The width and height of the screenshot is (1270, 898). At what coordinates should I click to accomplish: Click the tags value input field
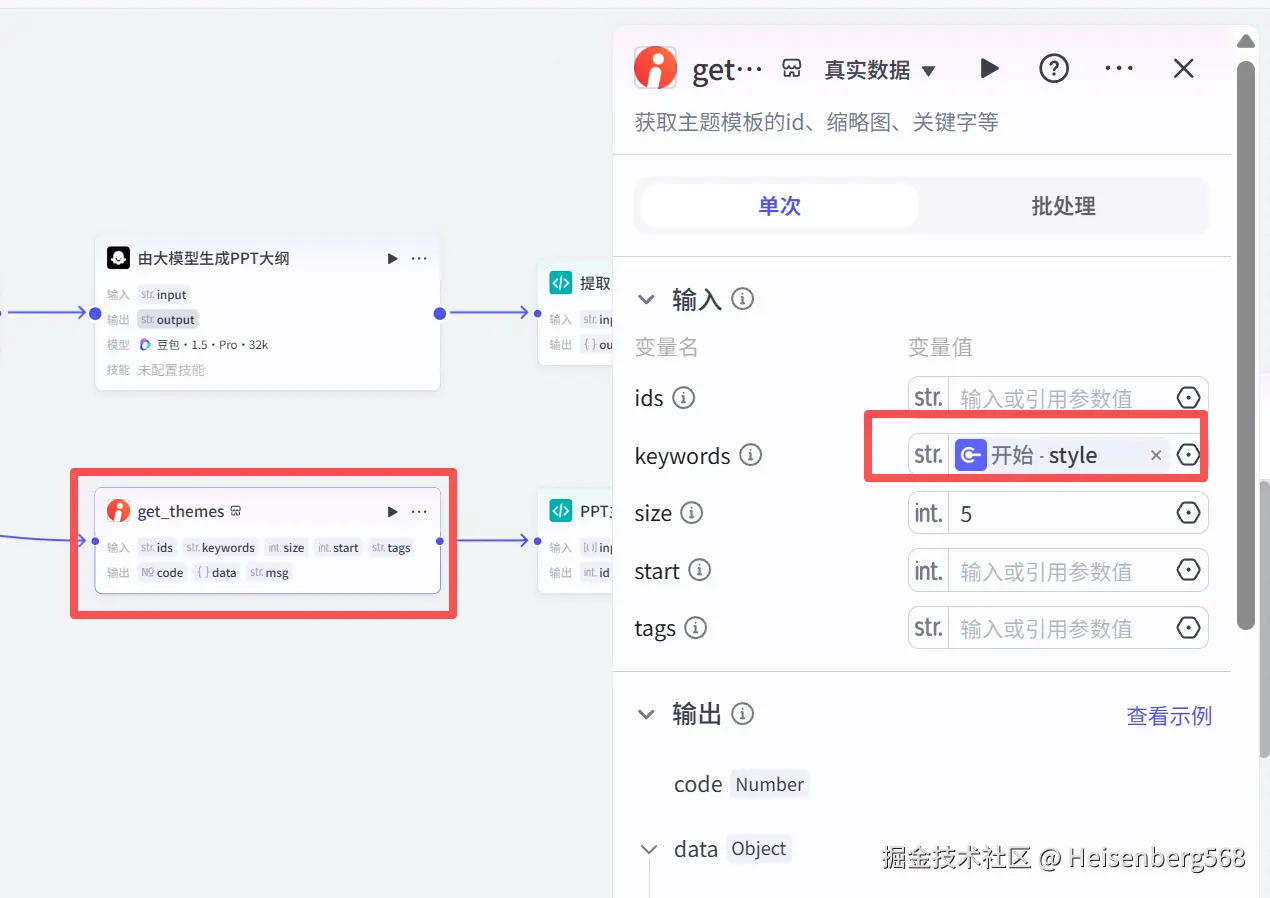tap(1058, 628)
